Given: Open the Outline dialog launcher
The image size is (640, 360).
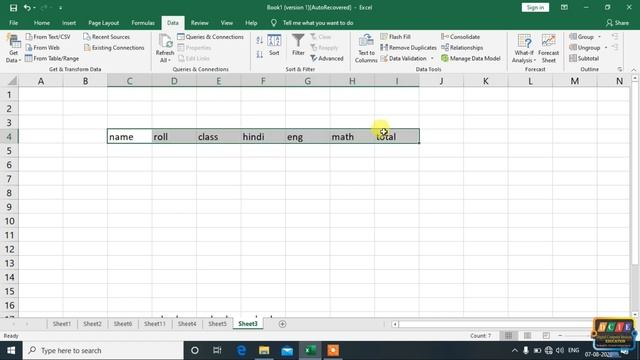Looking at the screenshot, I should click(620, 69).
